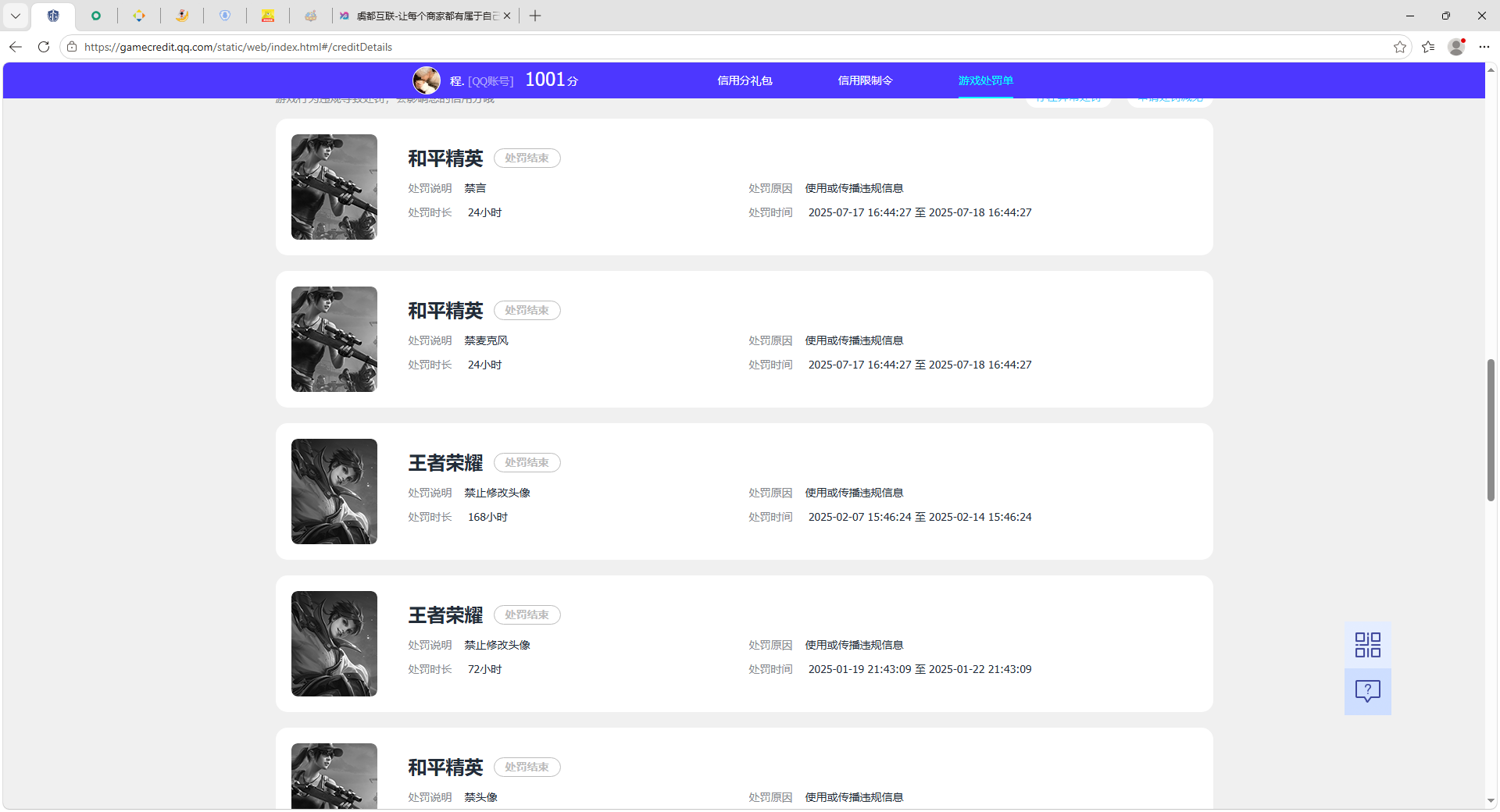
Task: Click the 2025-01-19 21:43:09 至 2025-01-22 time range
Action: (x=920, y=669)
